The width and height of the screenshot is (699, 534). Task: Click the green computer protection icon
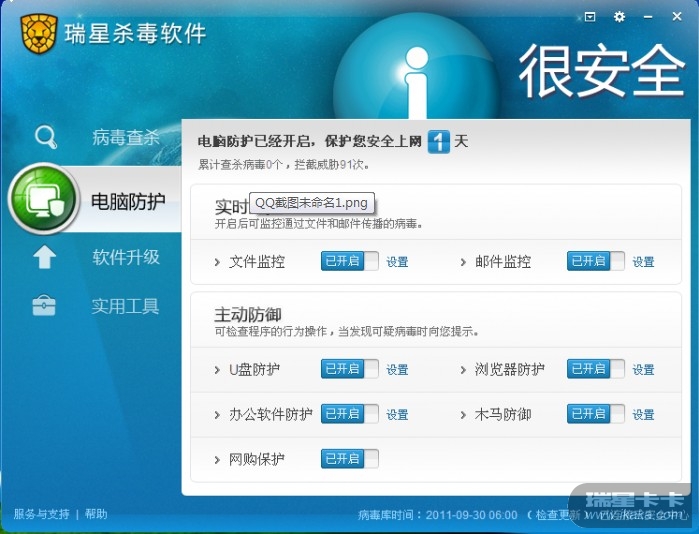(44, 199)
